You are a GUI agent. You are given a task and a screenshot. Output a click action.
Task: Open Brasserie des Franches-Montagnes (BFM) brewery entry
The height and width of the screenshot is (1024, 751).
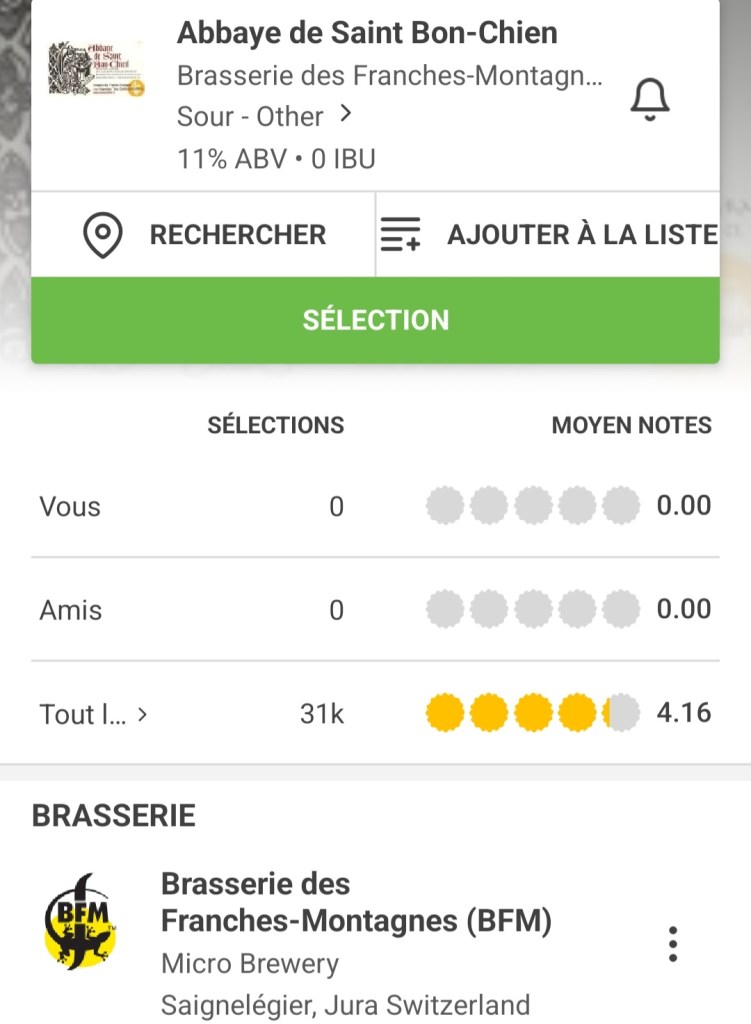click(356, 902)
